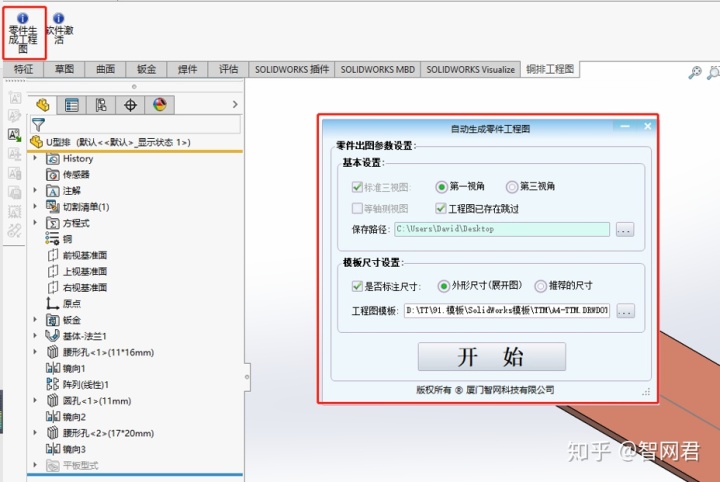Click the 基体-法兰1 feature icon

point(52,336)
